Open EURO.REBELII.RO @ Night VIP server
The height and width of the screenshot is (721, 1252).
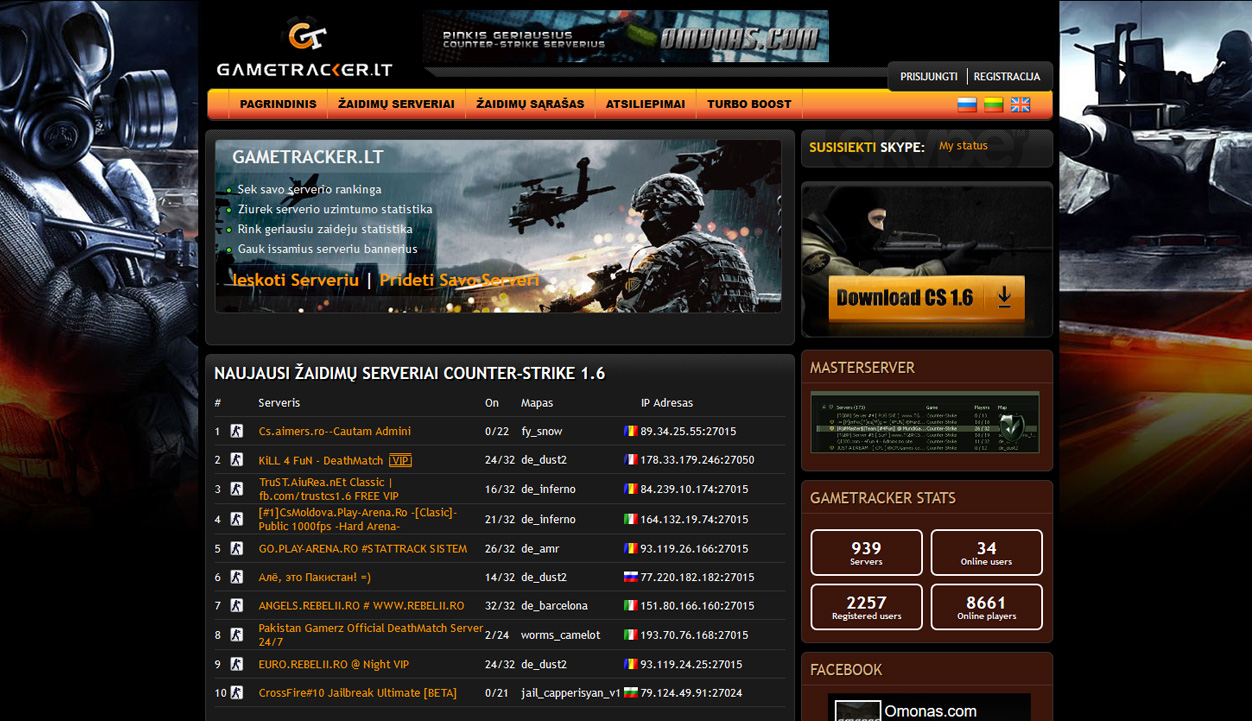334,664
